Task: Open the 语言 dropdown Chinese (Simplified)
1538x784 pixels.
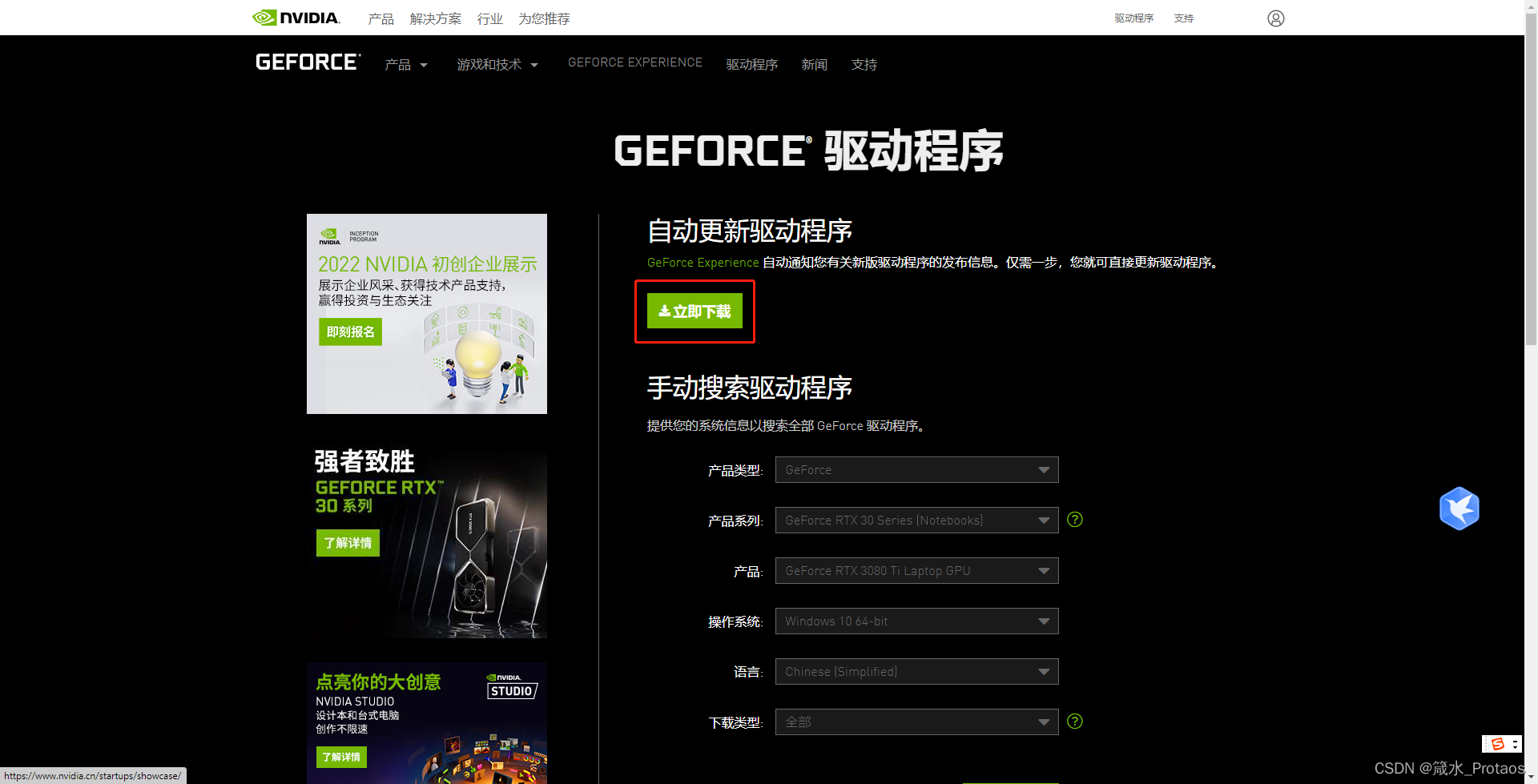Action: 916,672
